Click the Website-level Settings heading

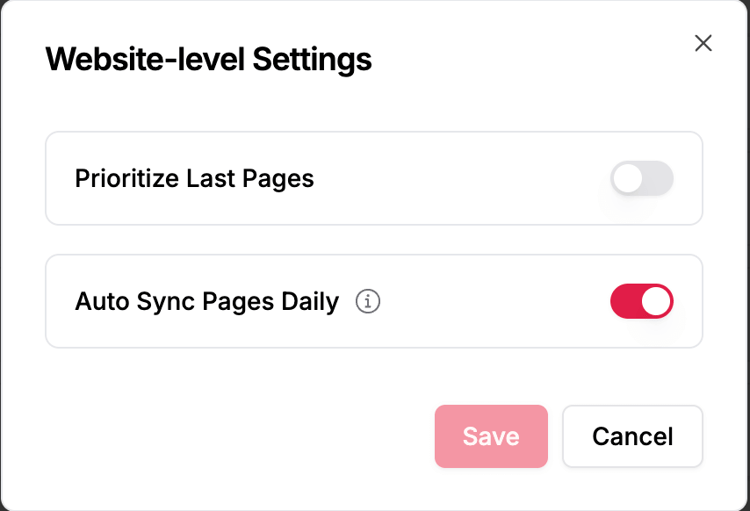(x=208, y=59)
